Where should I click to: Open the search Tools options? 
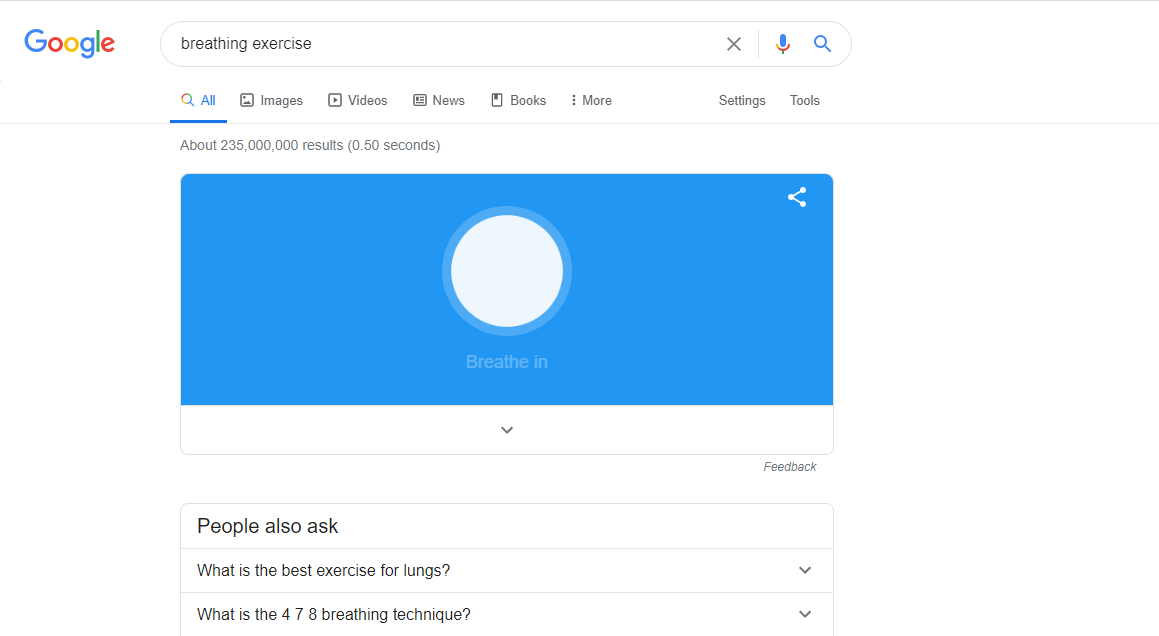coord(805,100)
